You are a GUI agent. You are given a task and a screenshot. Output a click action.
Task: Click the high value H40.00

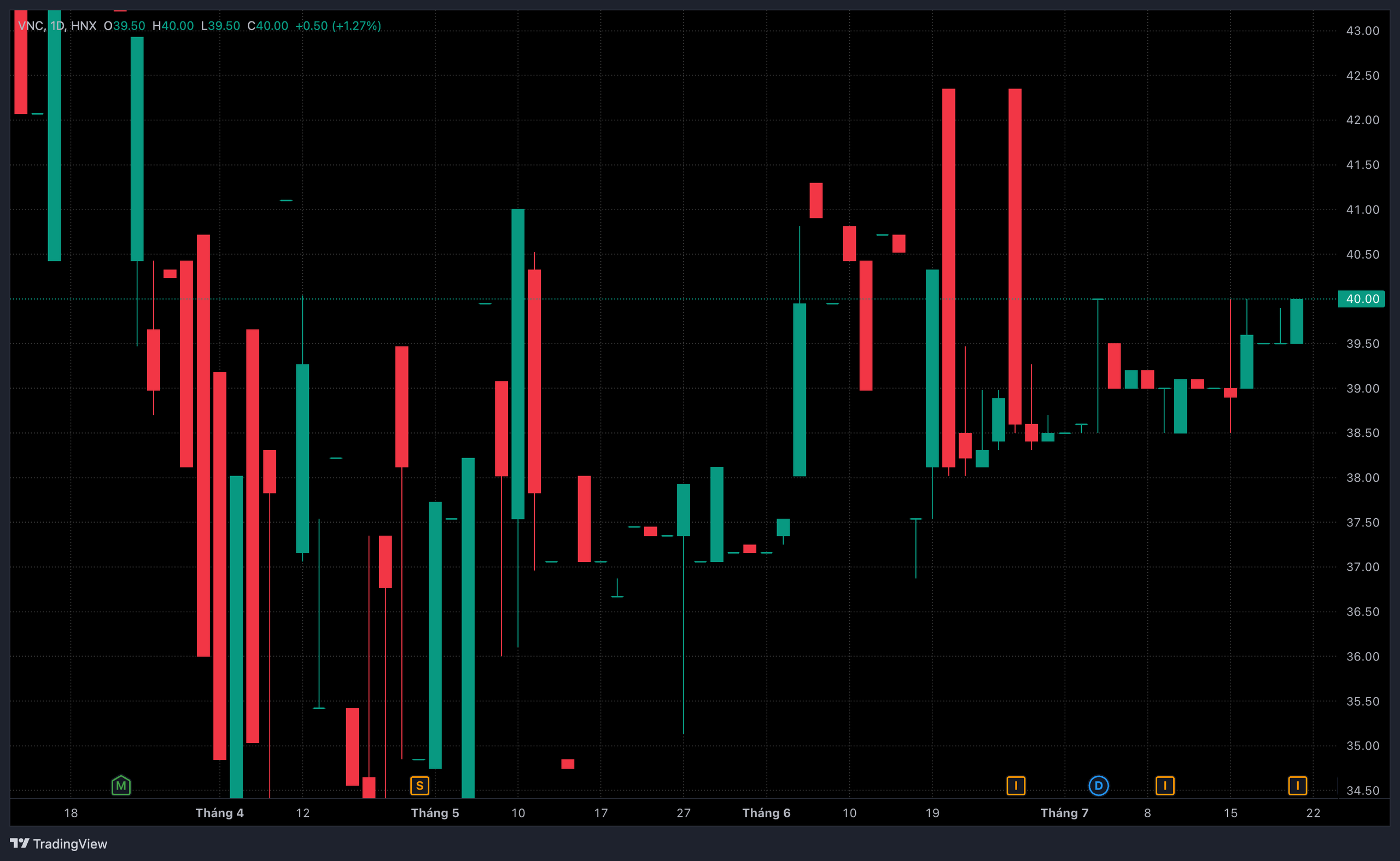pyautogui.click(x=173, y=26)
